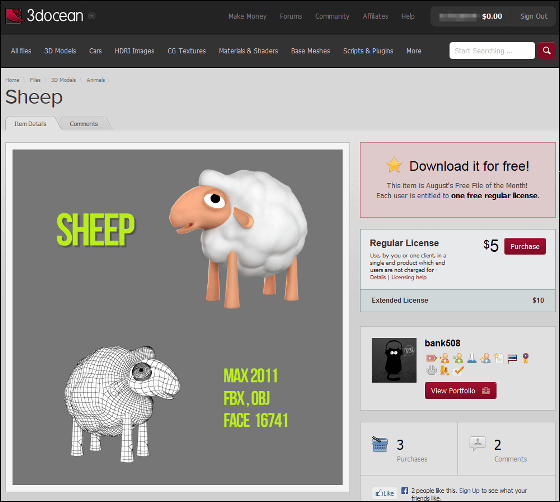The height and width of the screenshot is (502, 560).
Task: Click the red tag badge icon
Action: tap(431, 358)
